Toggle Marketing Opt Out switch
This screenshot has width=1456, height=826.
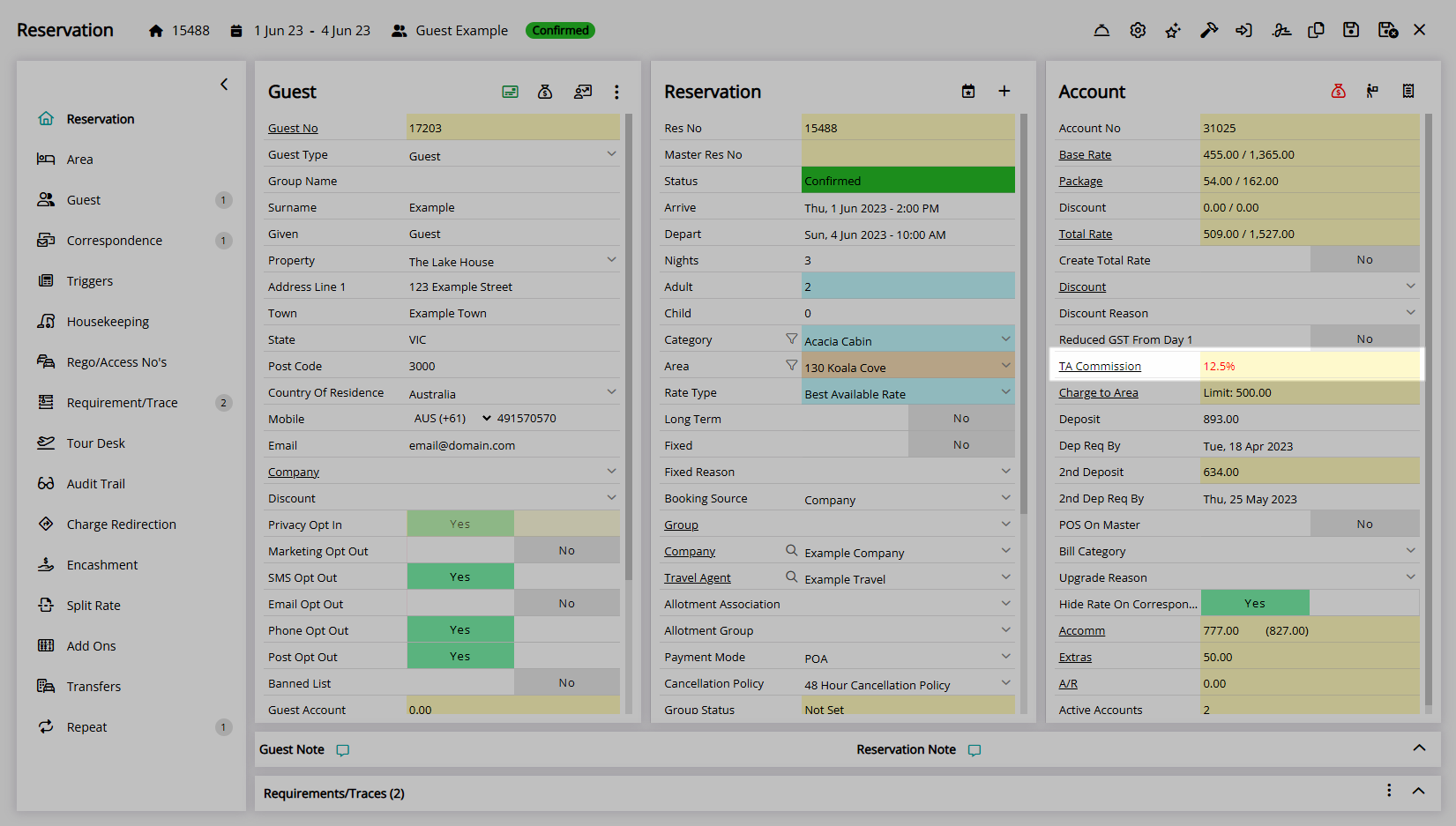click(513, 551)
